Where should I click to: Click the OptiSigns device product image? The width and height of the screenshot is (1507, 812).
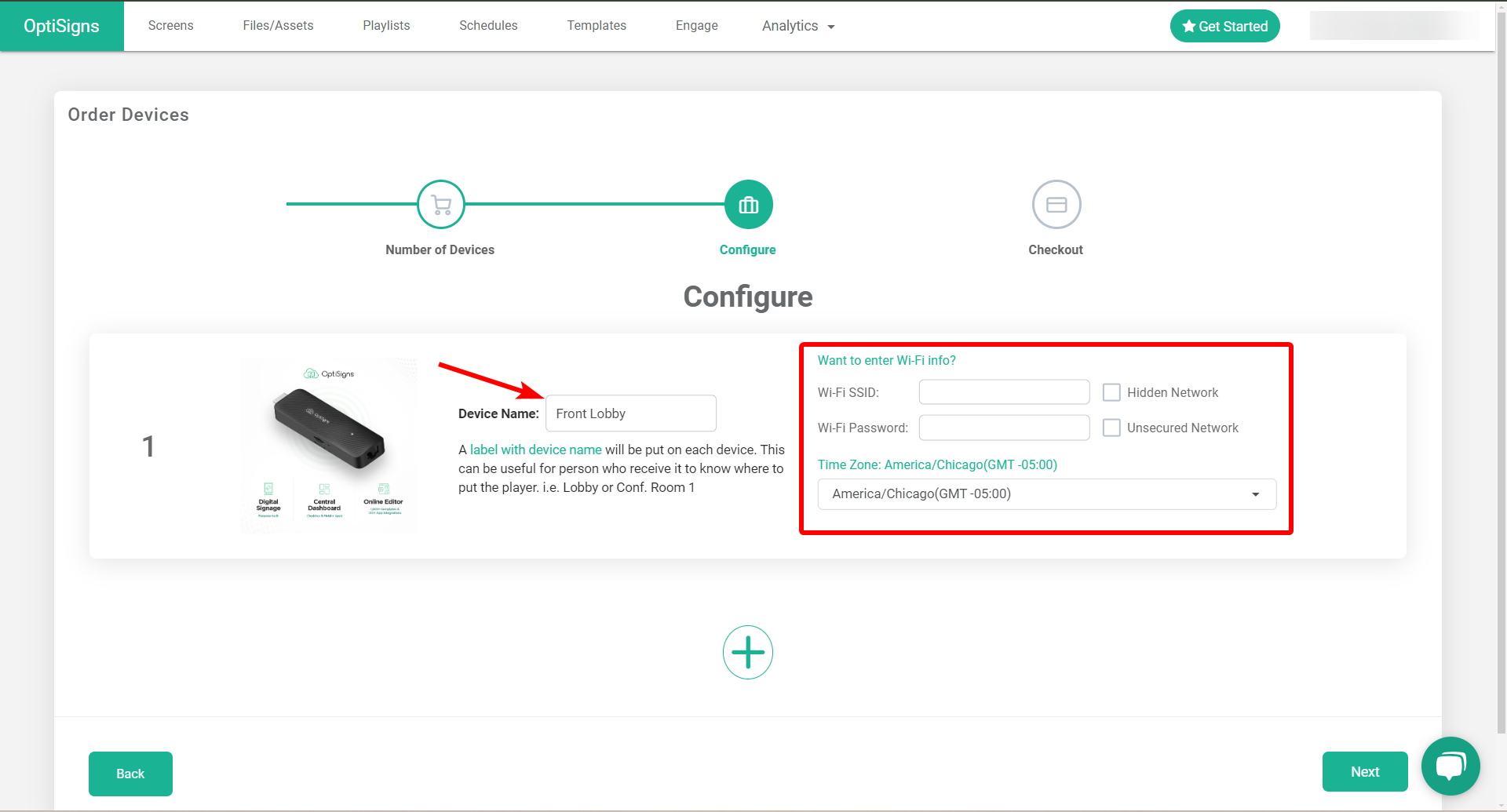pos(329,446)
